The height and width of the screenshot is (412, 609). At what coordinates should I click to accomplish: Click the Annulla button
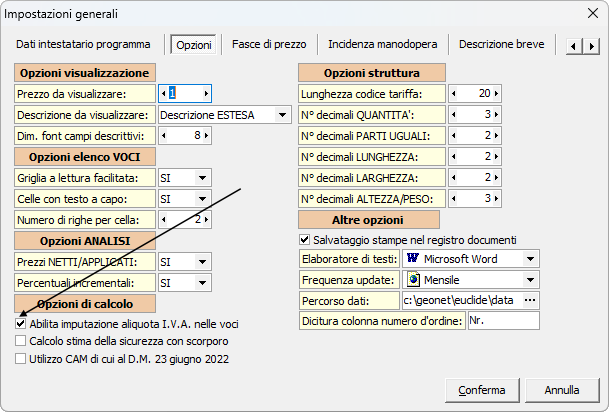click(563, 389)
